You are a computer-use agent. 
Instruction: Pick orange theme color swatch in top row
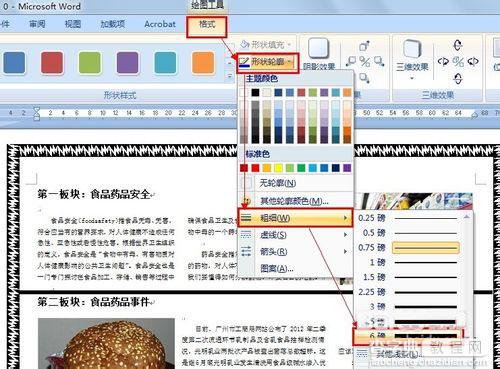(x=347, y=93)
